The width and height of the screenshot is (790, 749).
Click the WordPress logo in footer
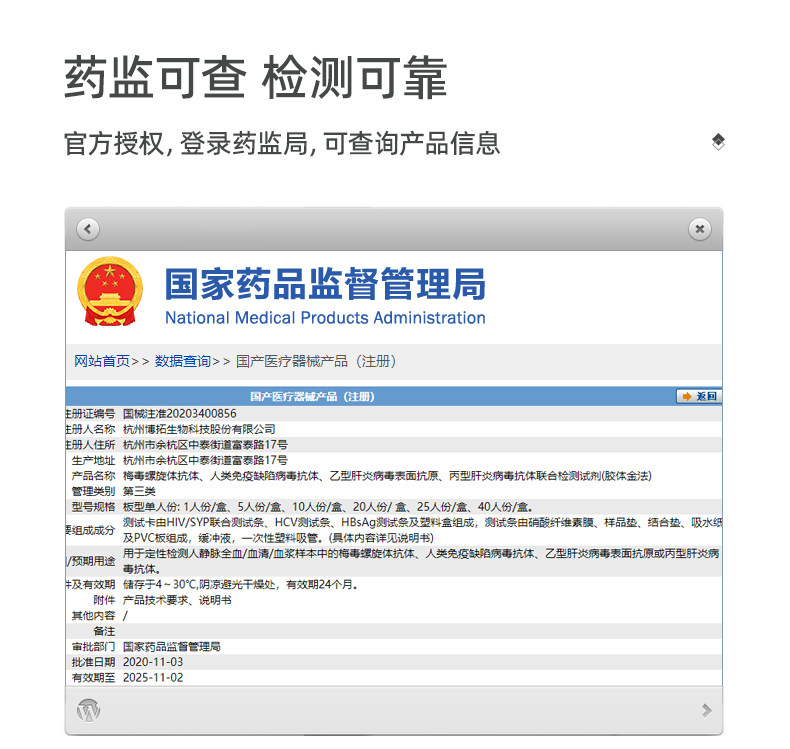click(x=88, y=710)
